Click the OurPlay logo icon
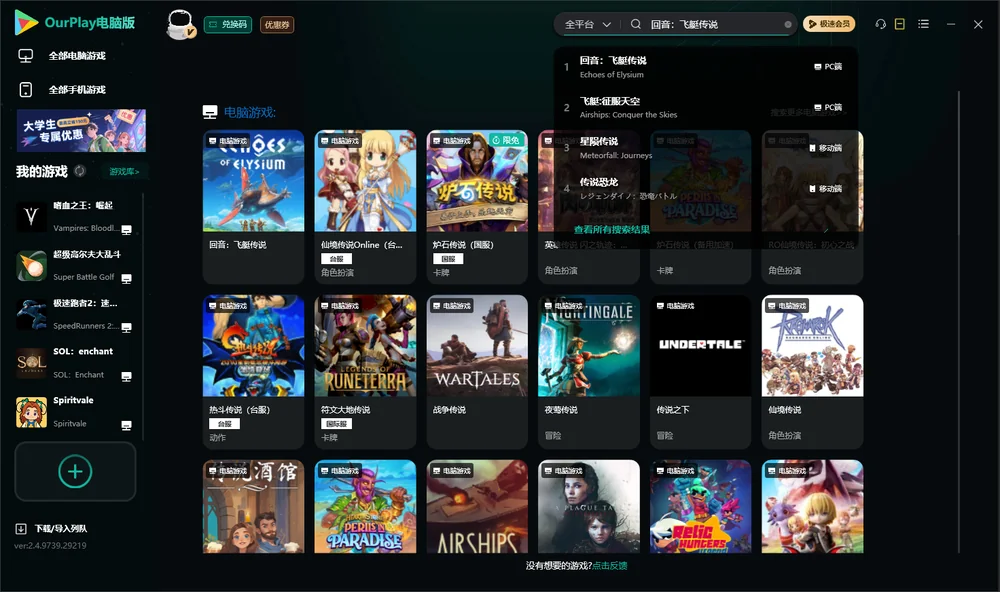This screenshot has width=1000, height=592. [26, 23]
